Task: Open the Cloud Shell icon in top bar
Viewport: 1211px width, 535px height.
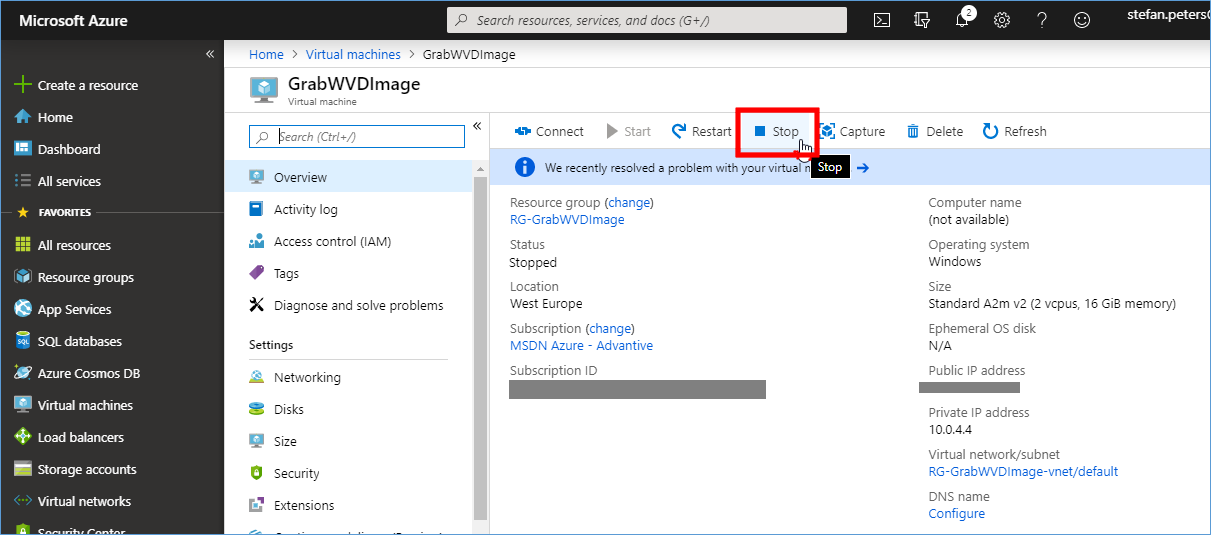Action: coord(882,20)
